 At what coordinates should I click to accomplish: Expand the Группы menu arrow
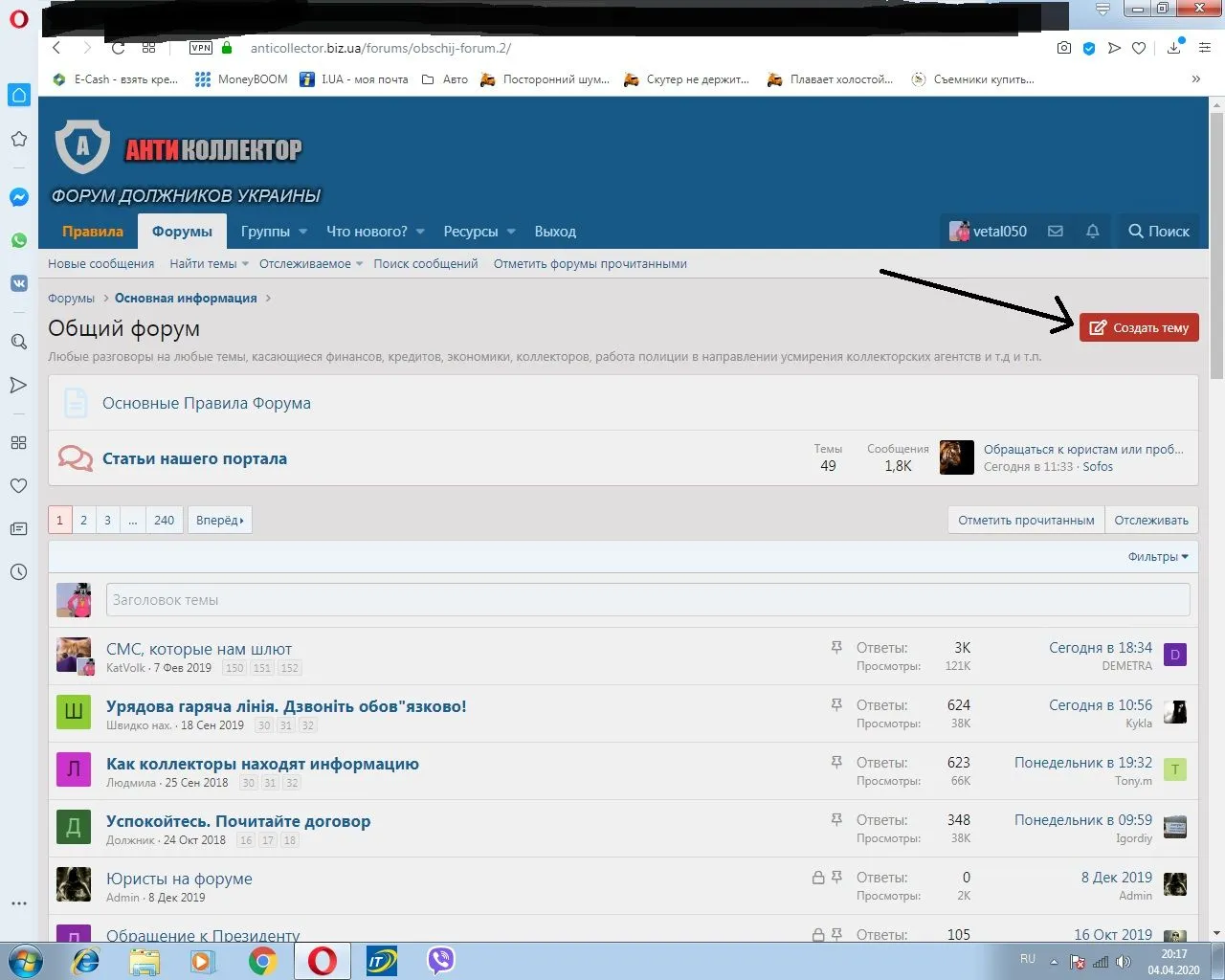(x=302, y=232)
